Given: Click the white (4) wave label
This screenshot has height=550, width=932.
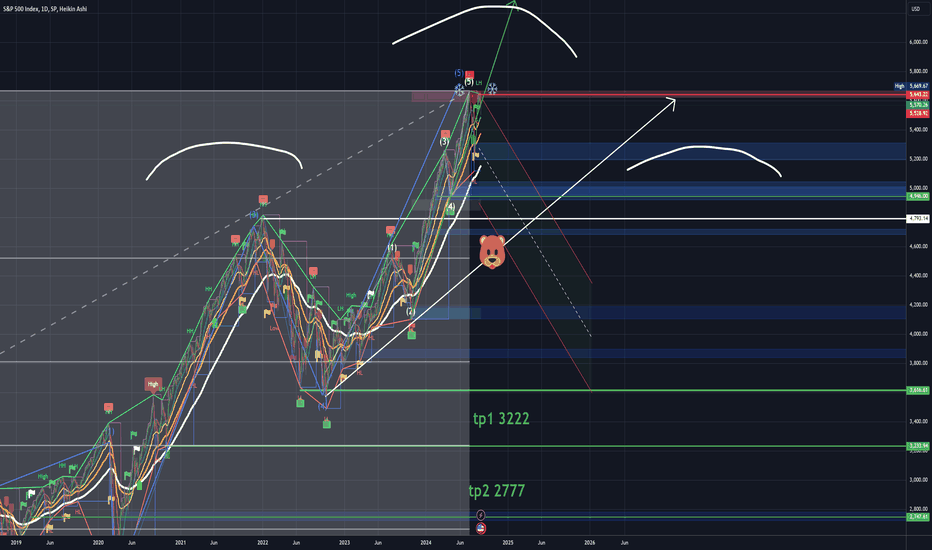Looking at the screenshot, I should [x=451, y=207].
